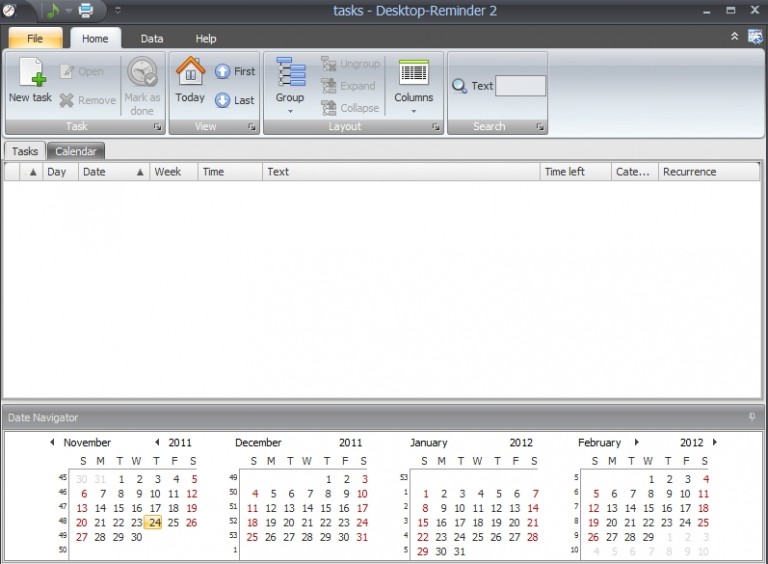Click the icon at ribbon's far right
The height and width of the screenshot is (564, 768).
(755, 36)
